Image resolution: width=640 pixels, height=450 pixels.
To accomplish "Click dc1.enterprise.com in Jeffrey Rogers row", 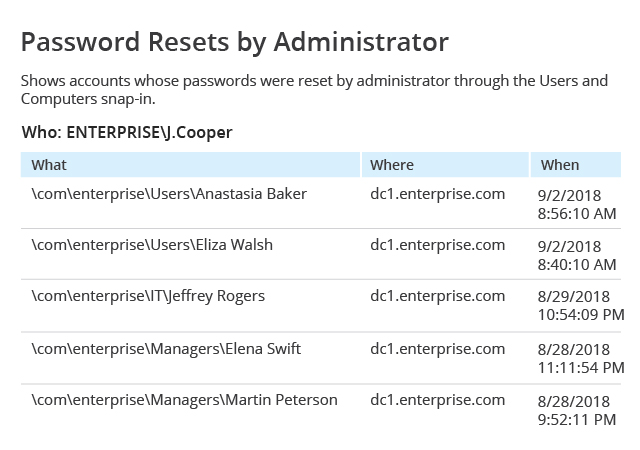I will point(438,296).
